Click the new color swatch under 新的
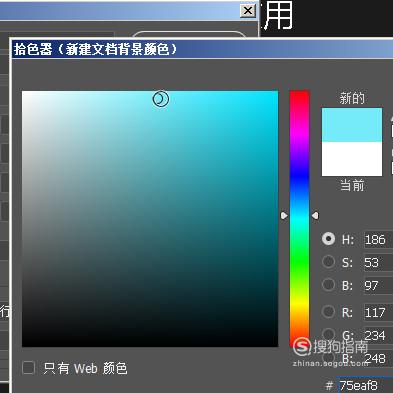This screenshot has height=393, width=393. tap(352, 125)
